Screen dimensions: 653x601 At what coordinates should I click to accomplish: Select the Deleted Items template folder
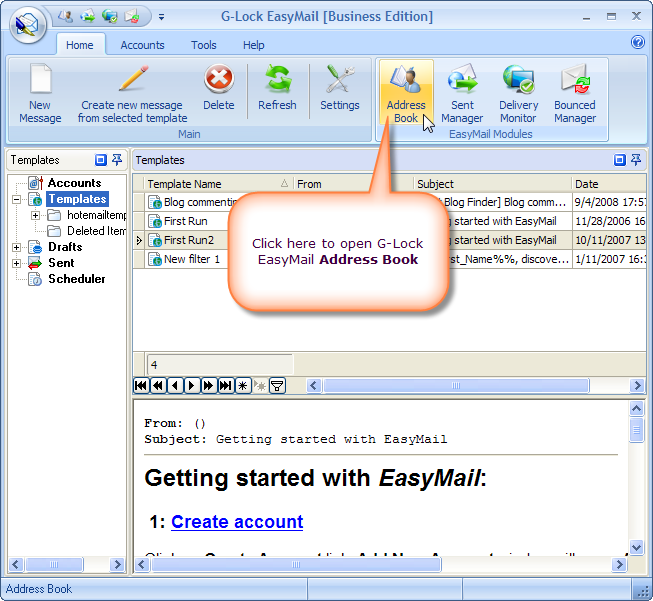click(x=96, y=231)
